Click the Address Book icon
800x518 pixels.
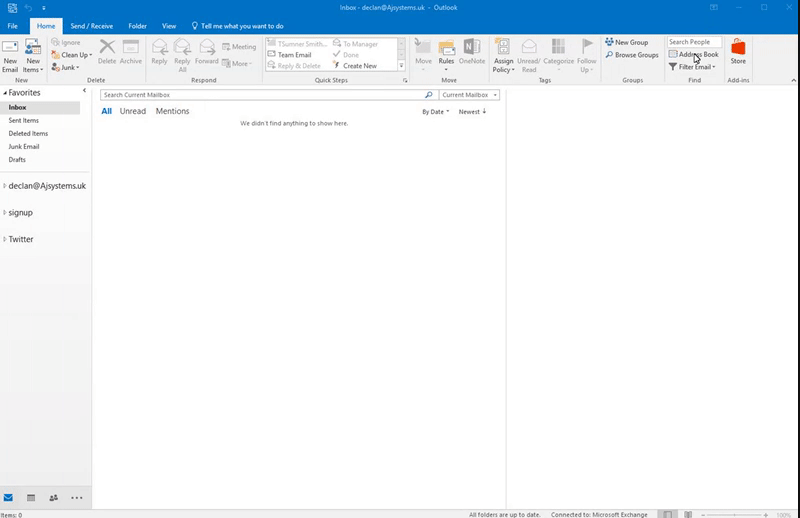click(673, 55)
